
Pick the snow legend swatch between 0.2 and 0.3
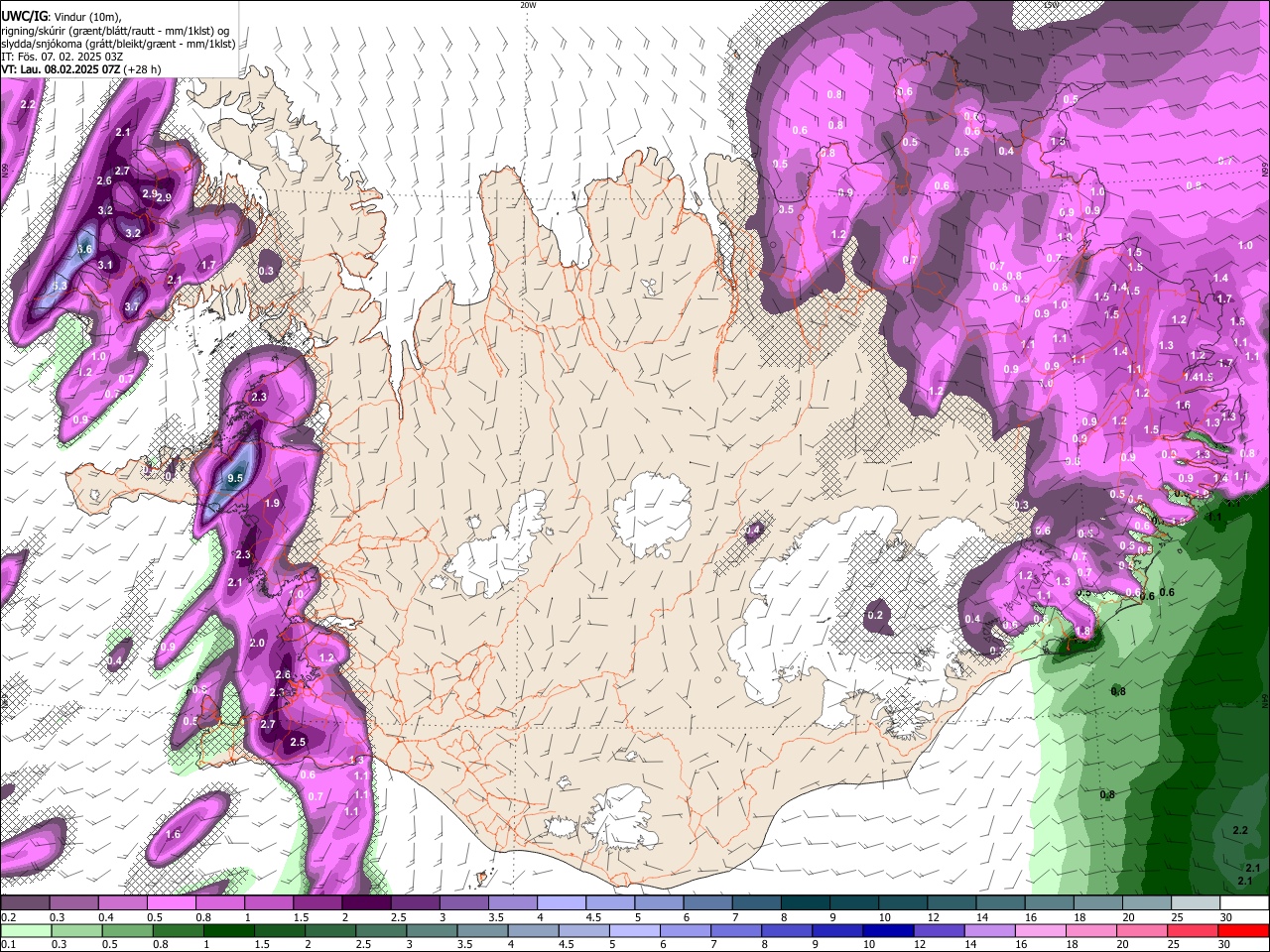pos(25,904)
